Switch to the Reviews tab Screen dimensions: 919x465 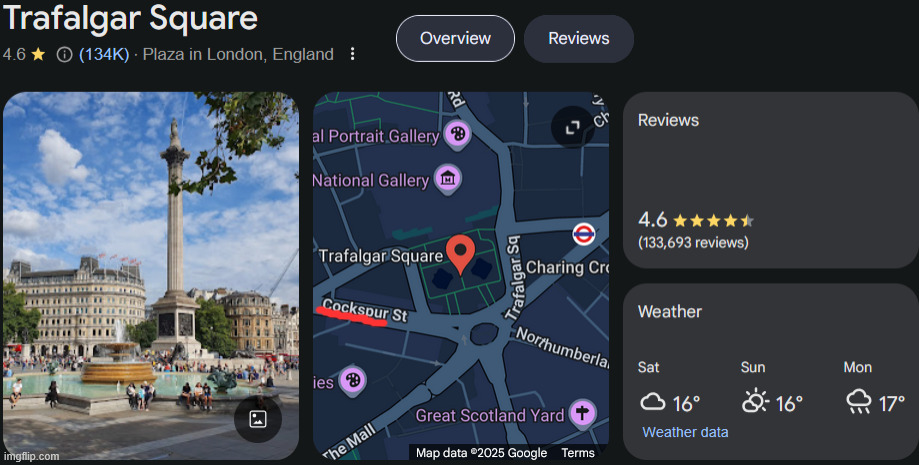tap(578, 38)
